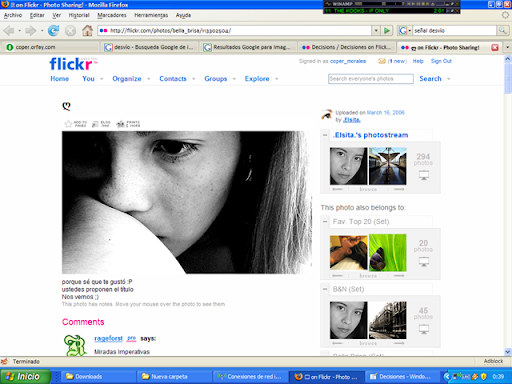
Task: Go to the Firefox home page icon
Action: click(88, 31)
